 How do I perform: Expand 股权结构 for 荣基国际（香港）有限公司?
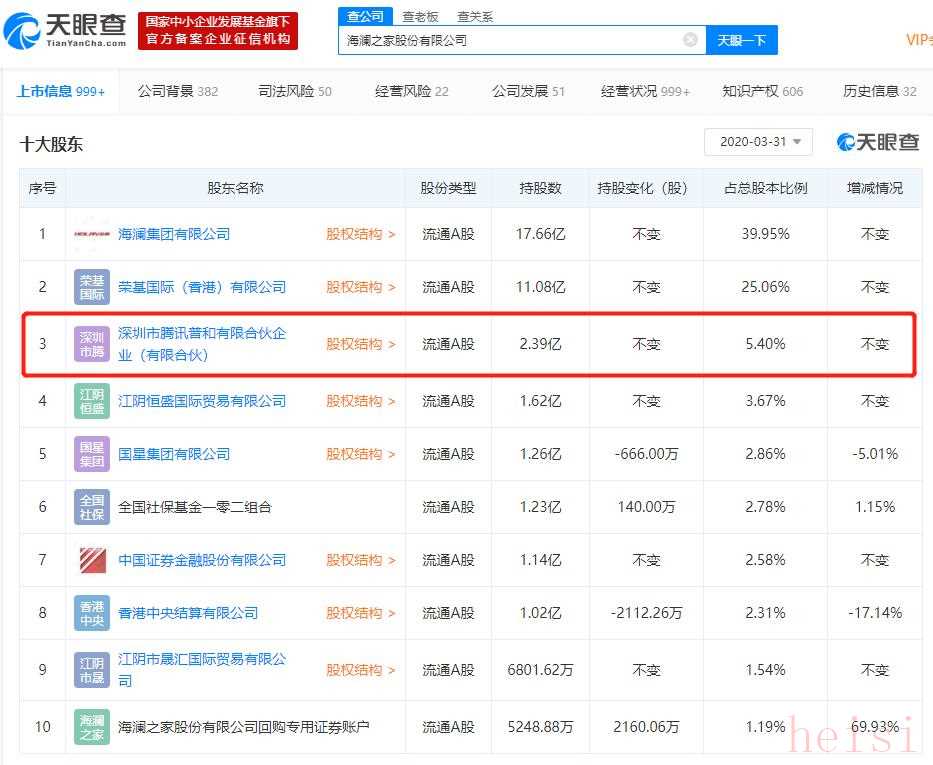[x=361, y=287]
